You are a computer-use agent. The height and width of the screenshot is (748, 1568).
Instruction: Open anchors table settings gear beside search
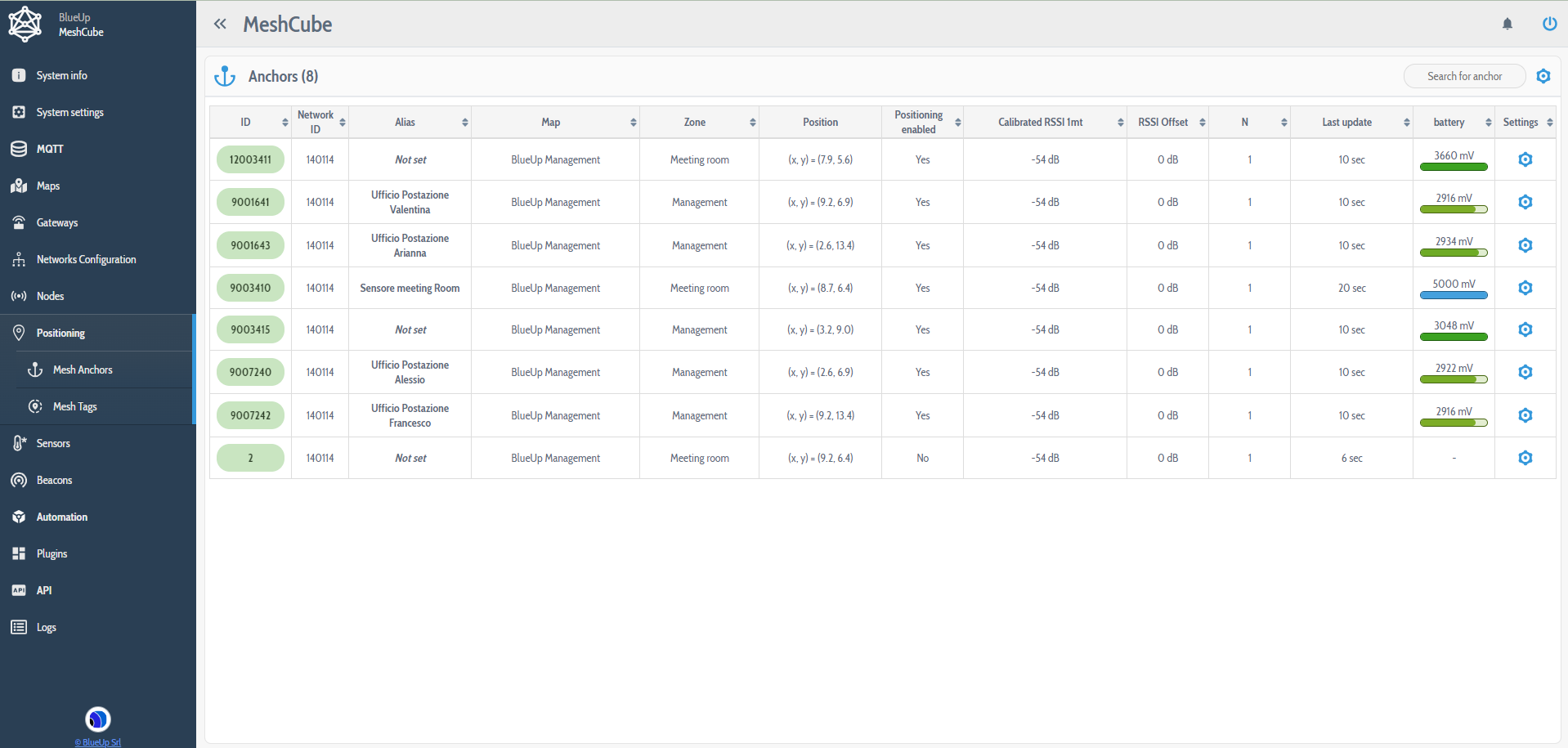point(1543,76)
